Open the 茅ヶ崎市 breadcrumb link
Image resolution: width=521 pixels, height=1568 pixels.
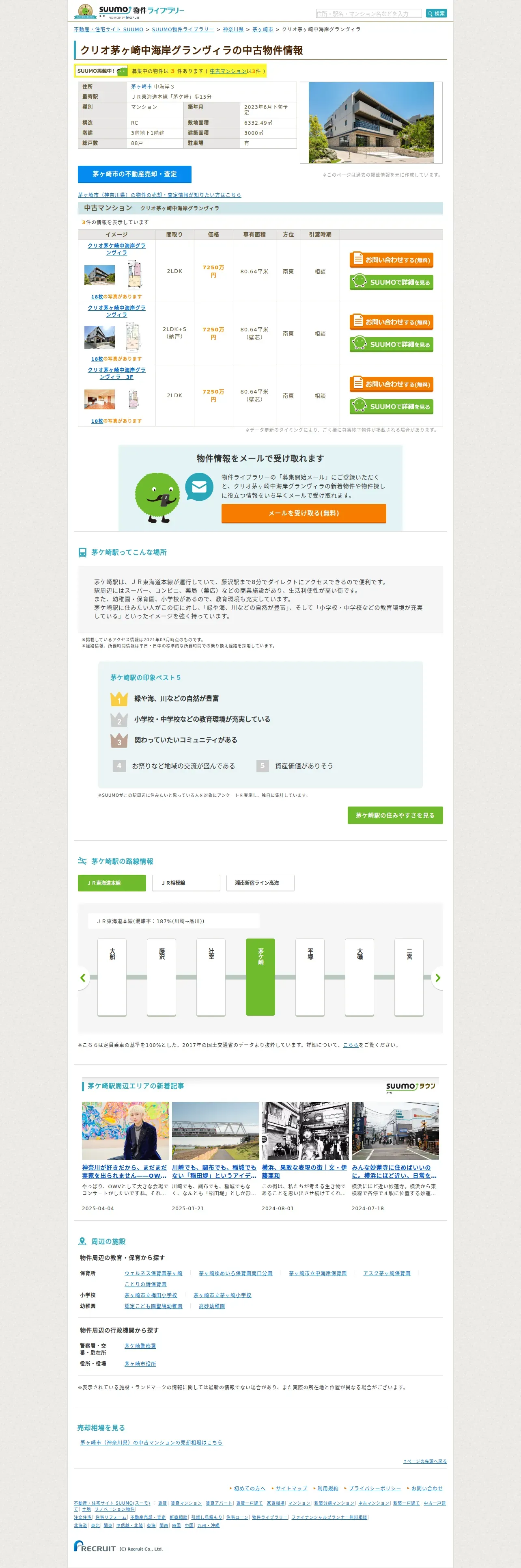click(263, 29)
